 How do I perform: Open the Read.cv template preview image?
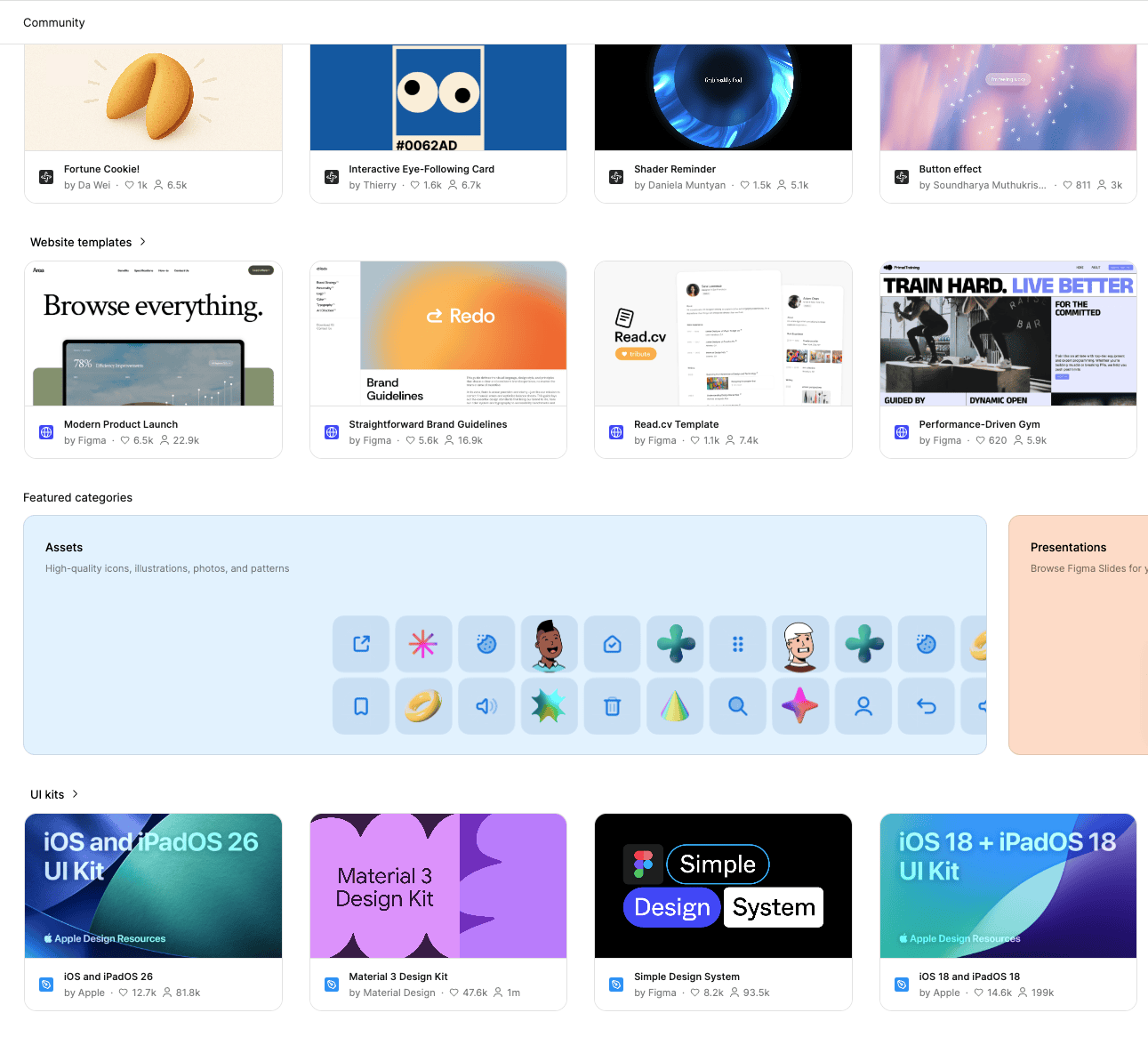(723, 334)
